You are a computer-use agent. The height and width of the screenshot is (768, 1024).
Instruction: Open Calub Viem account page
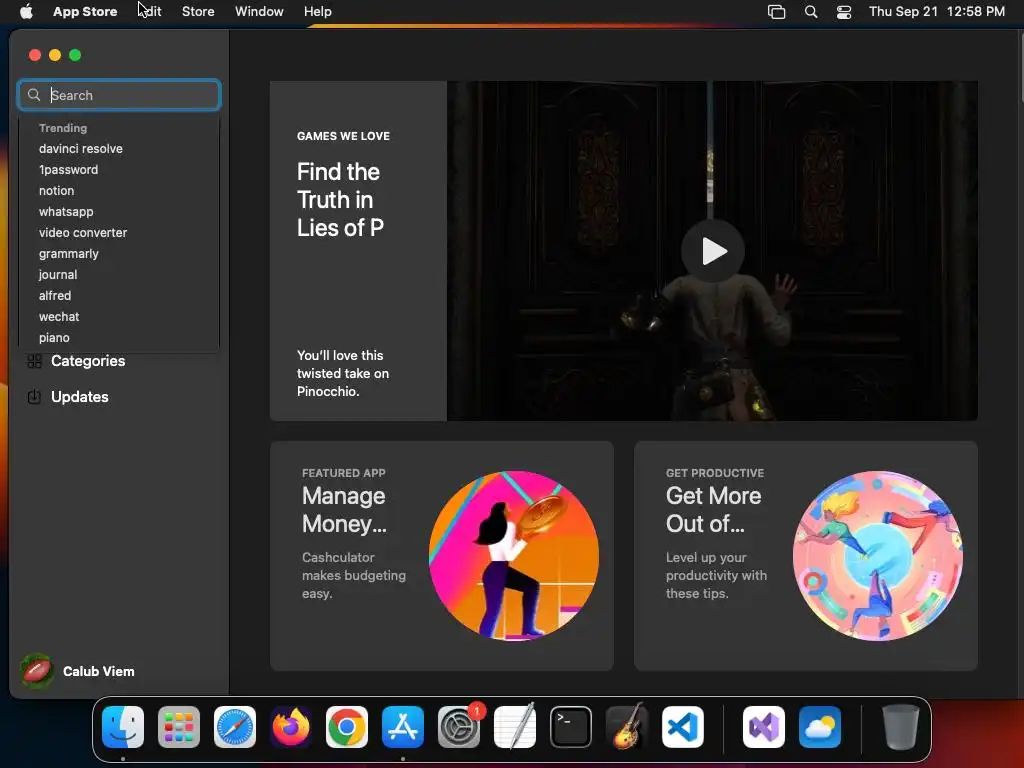98,671
